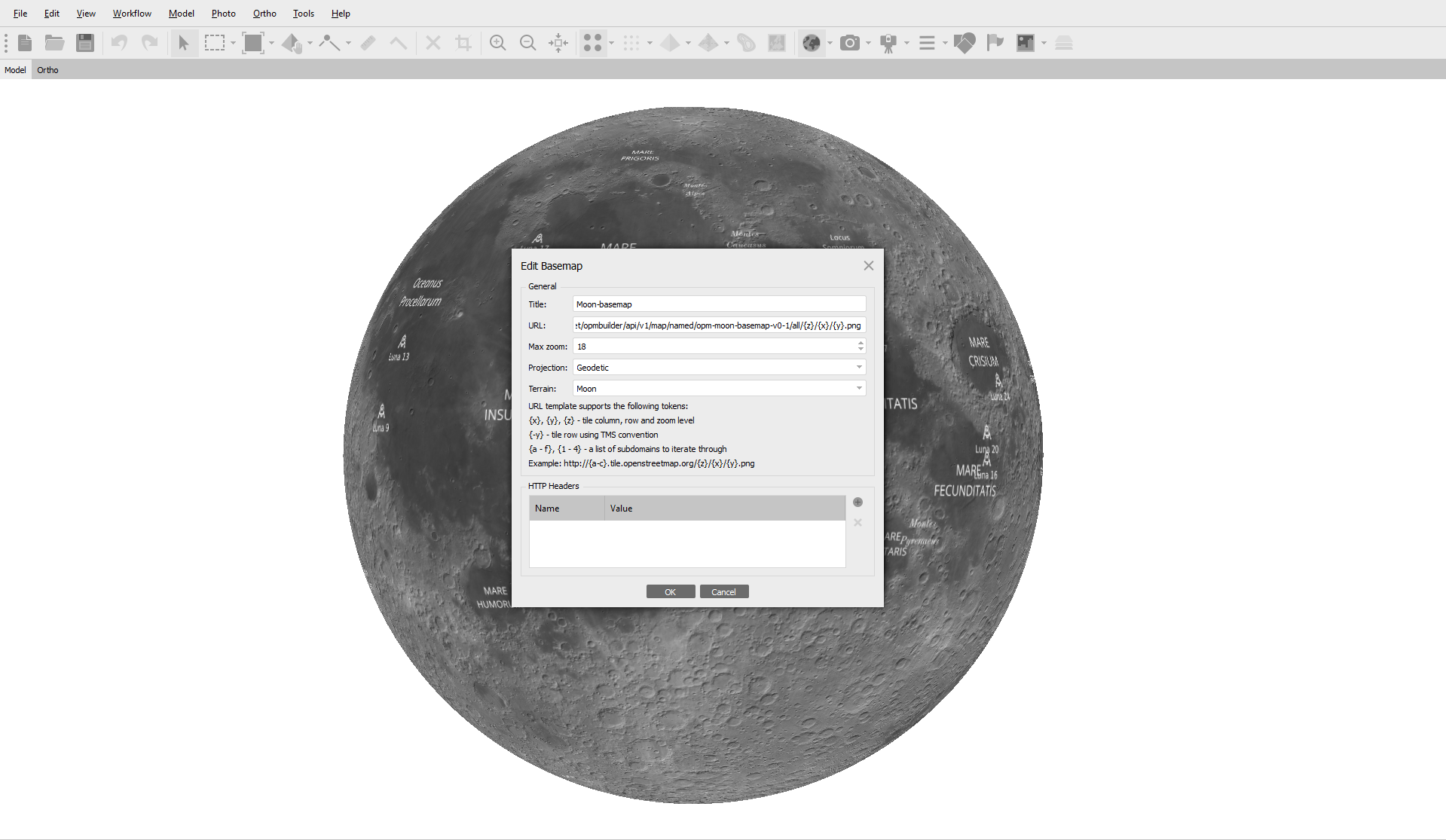Zoom in with the magnifier plus icon
1446x840 pixels.
pyautogui.click(x=497, y=43)
